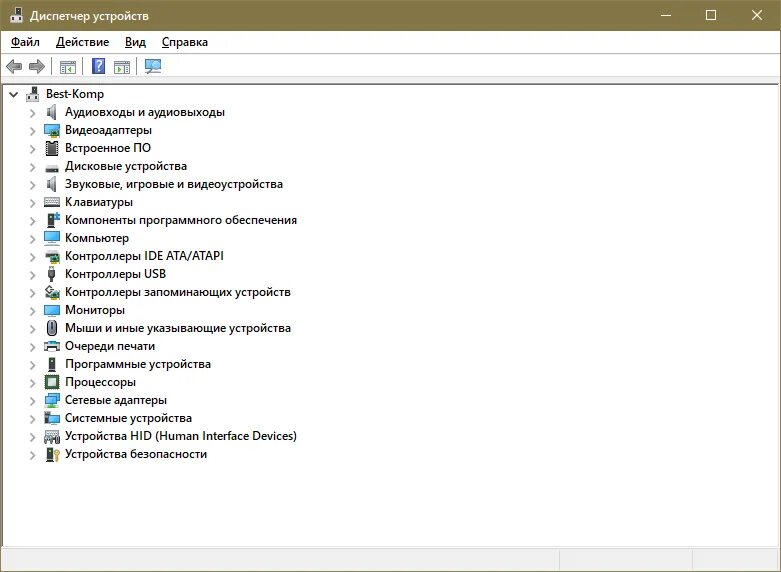Click the printer icon beside Очереди печати
Screen dimensions: 781x572
coord(52,346)
